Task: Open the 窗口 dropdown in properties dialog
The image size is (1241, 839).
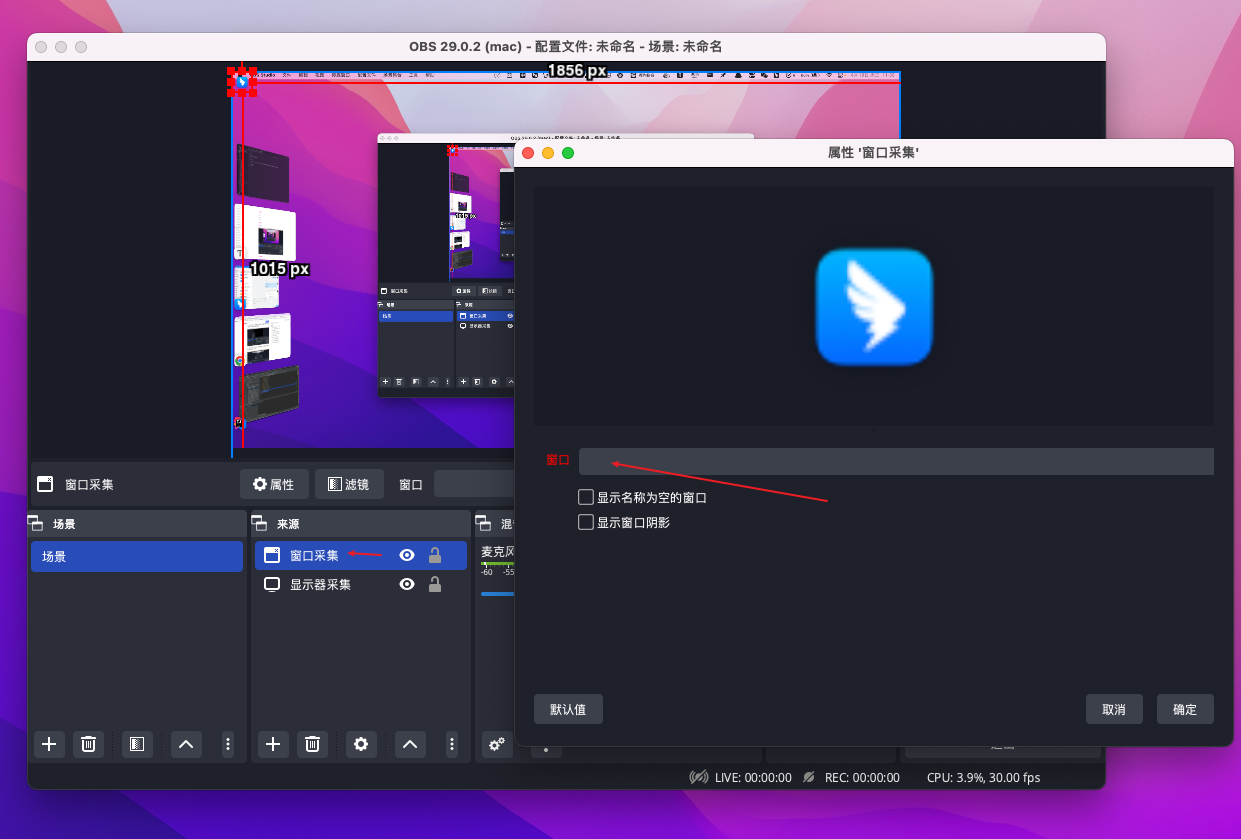Action: 895,461
